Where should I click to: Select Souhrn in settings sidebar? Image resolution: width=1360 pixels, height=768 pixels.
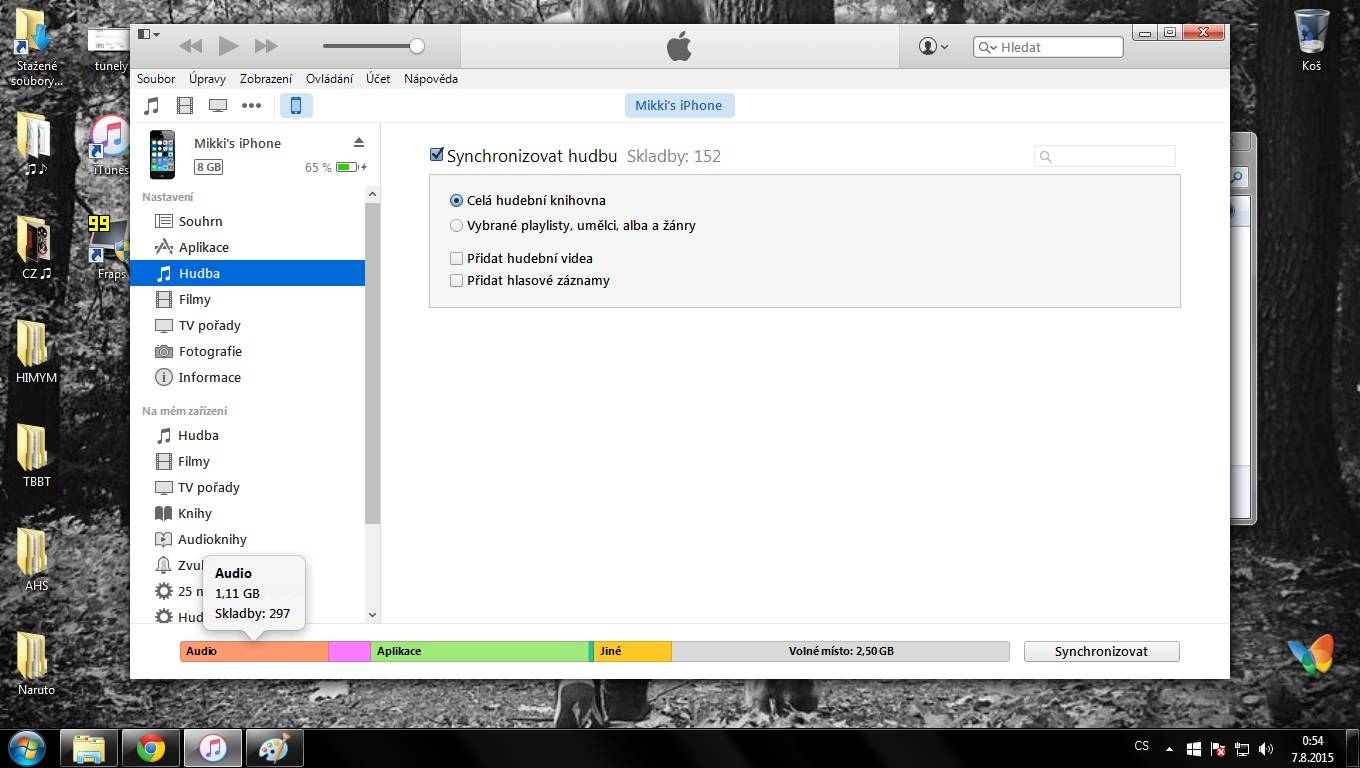tap(247, 221)
